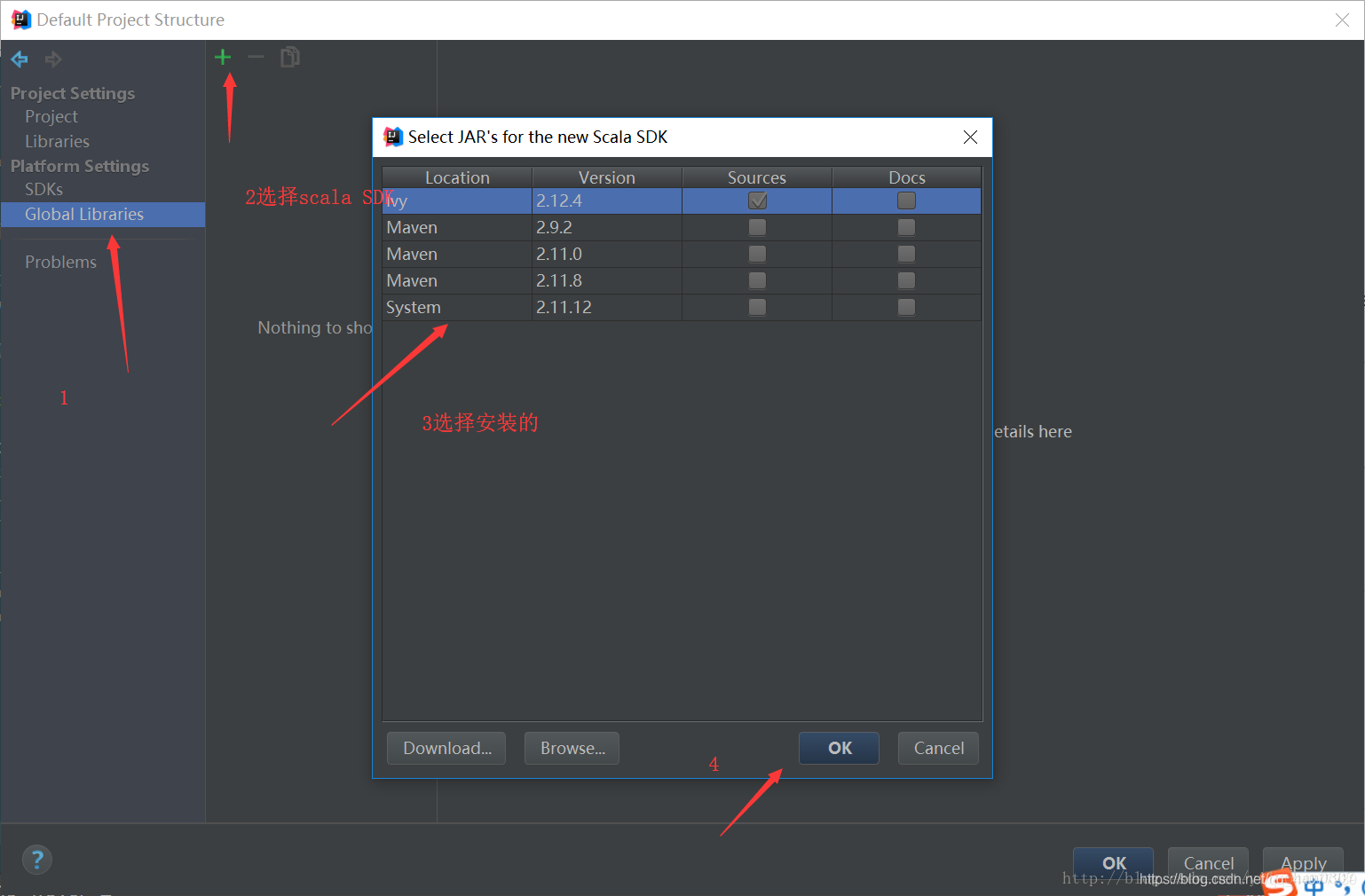
Task: Click the green plus add library icon
Action: [x=223, y=58]
